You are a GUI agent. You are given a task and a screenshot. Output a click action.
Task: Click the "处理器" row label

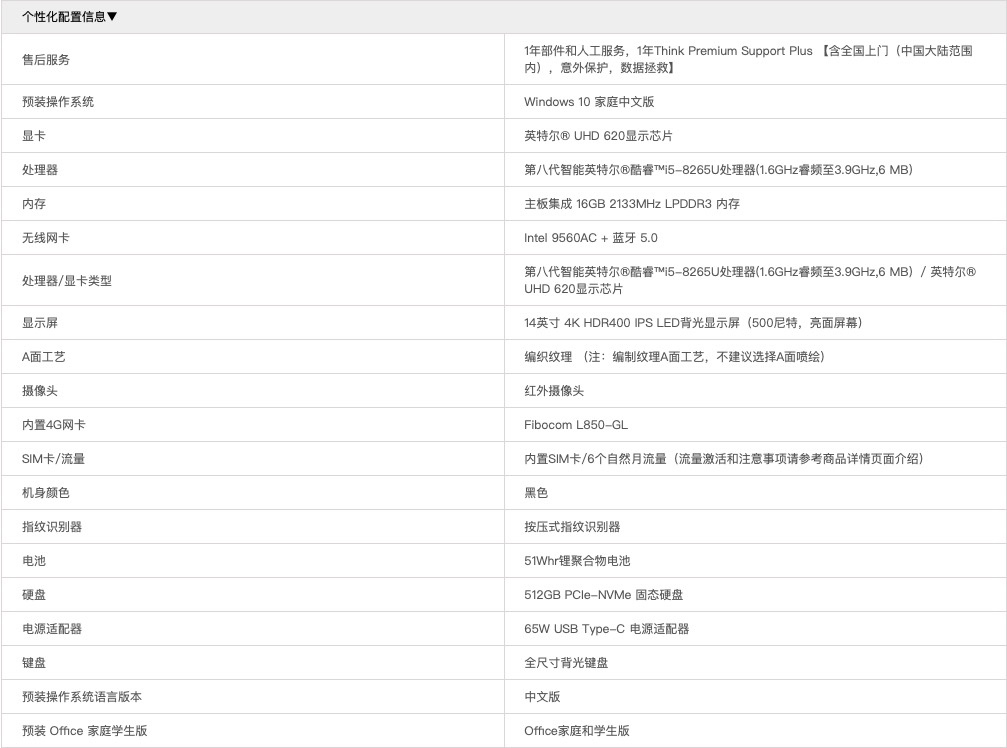tap(40, 170)
